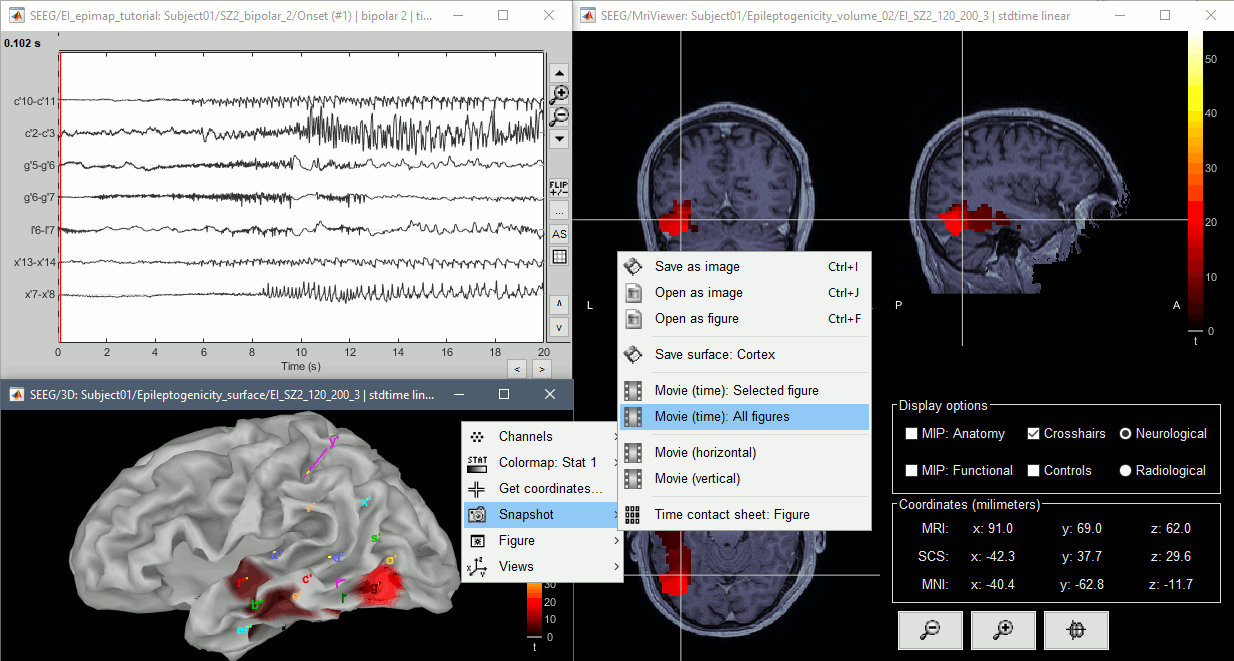Select the Radiological orientation option
Screen dimensions: 1234x661
(x=1125, y=470)
